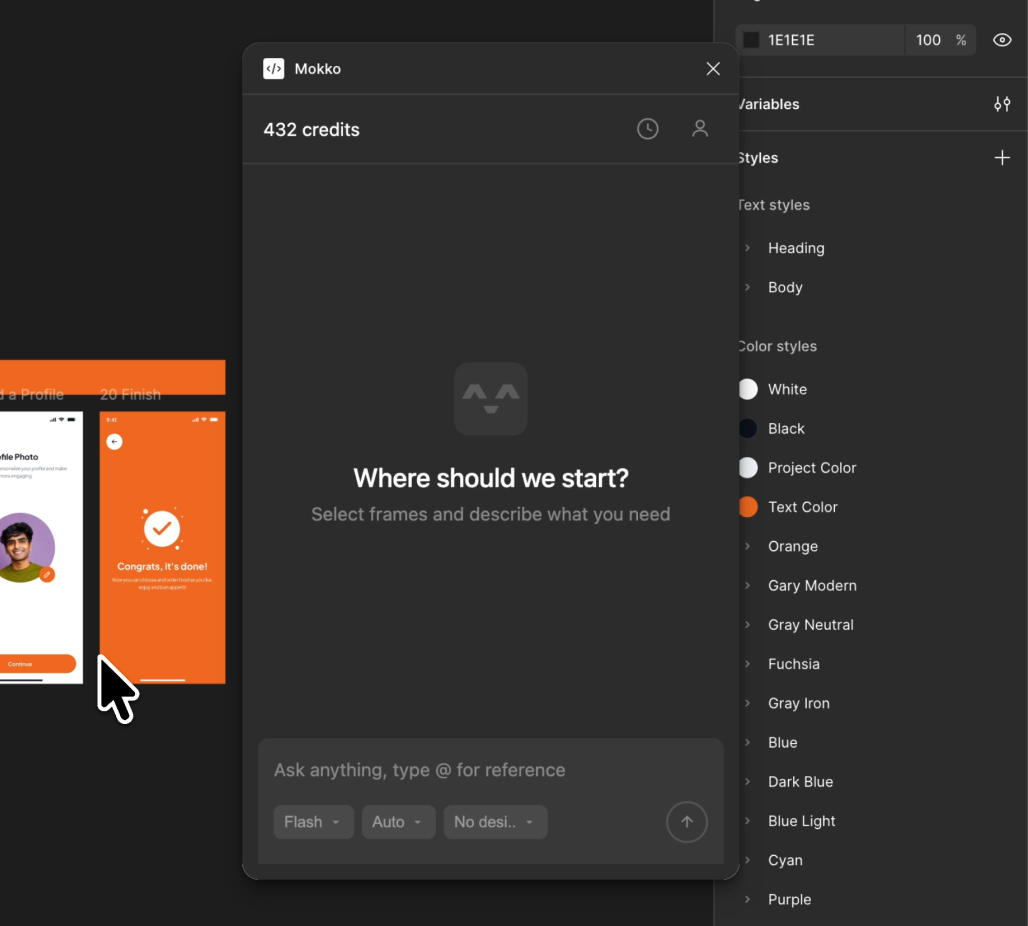Select the Gary Modern color group
The image size is (1028, 926).
point(812,585)
